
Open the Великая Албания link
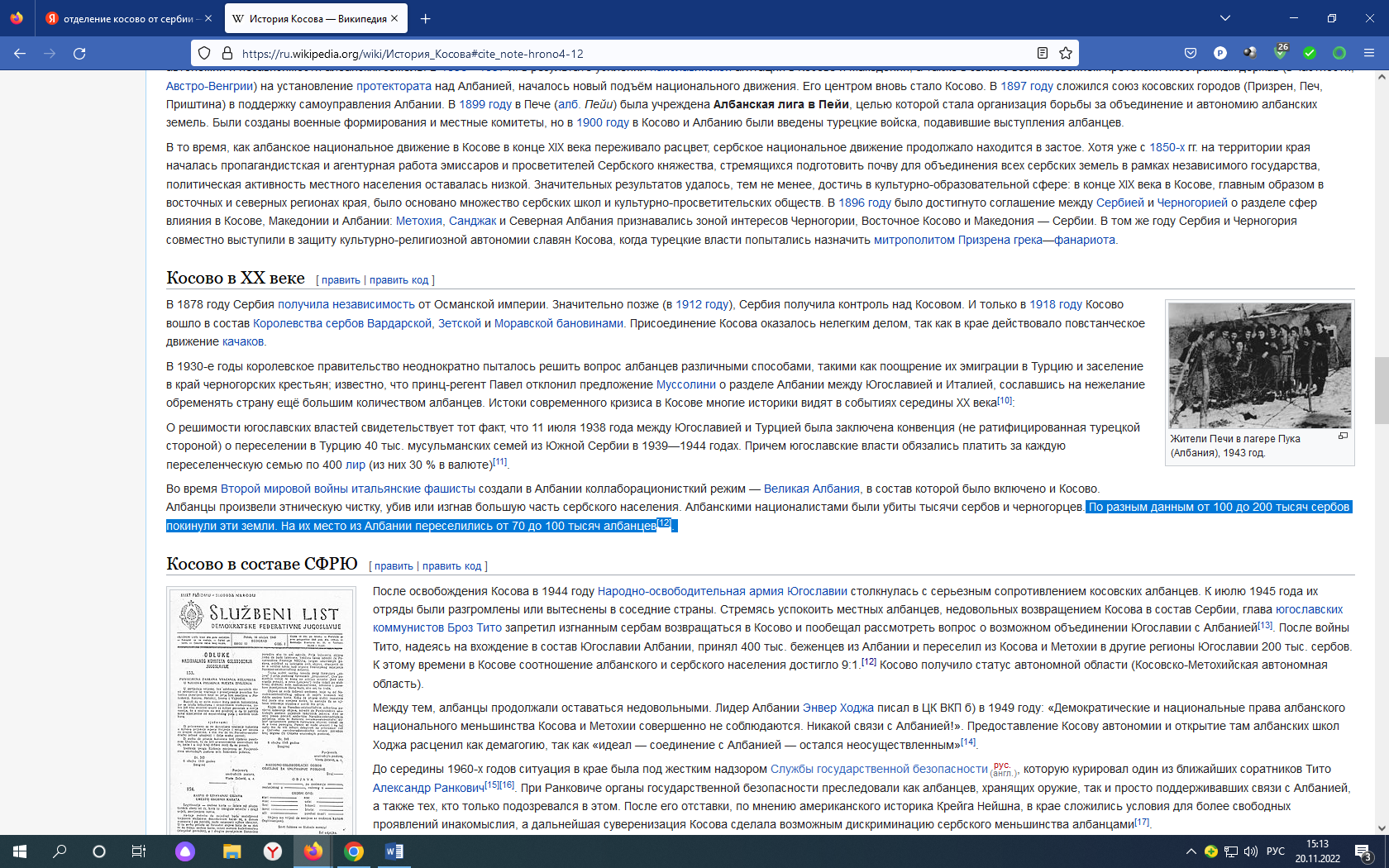[x=812, y=489]
